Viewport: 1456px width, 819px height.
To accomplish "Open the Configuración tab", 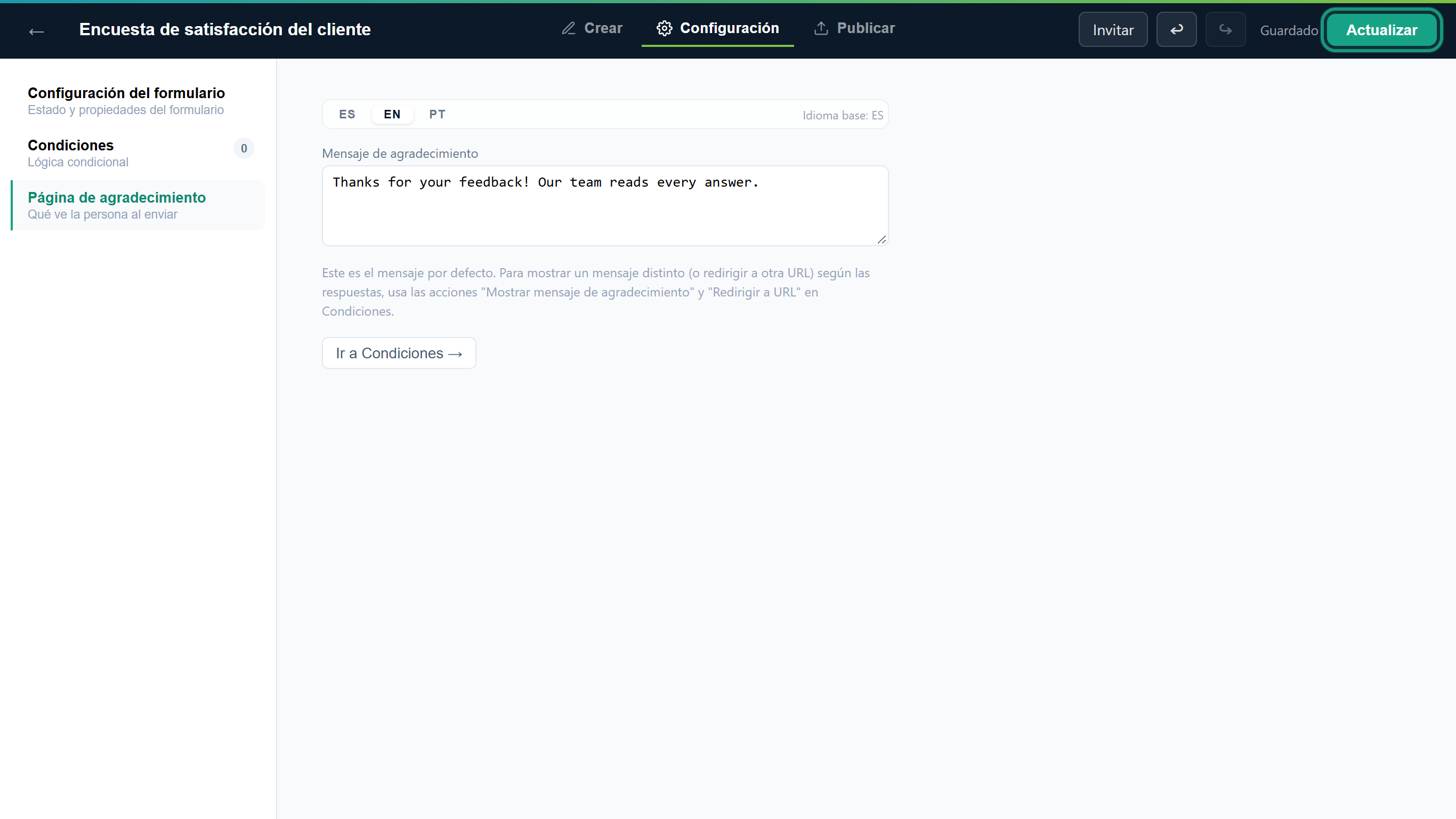I will pos(717,28).
